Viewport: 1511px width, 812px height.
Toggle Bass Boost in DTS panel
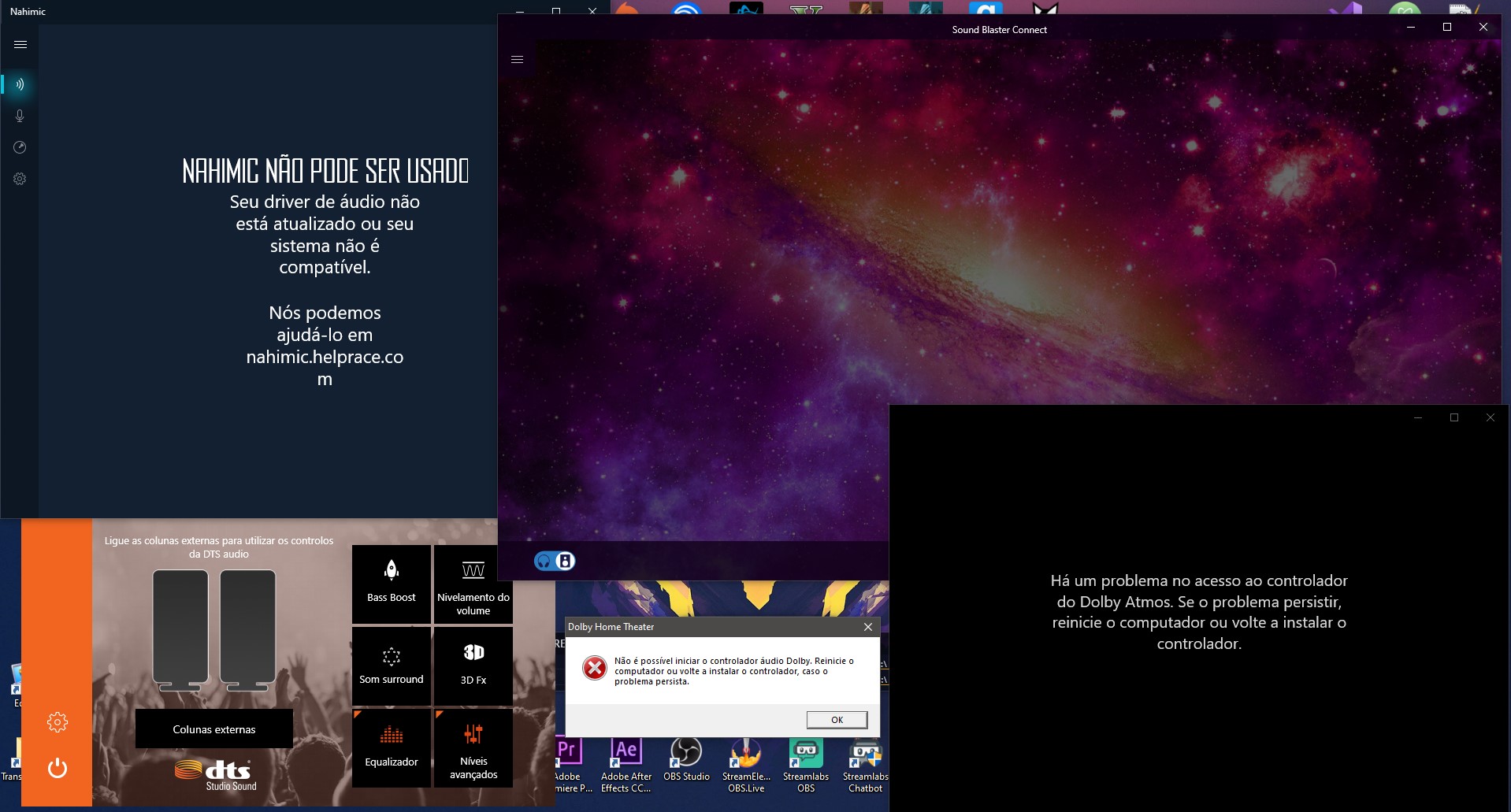392,584
